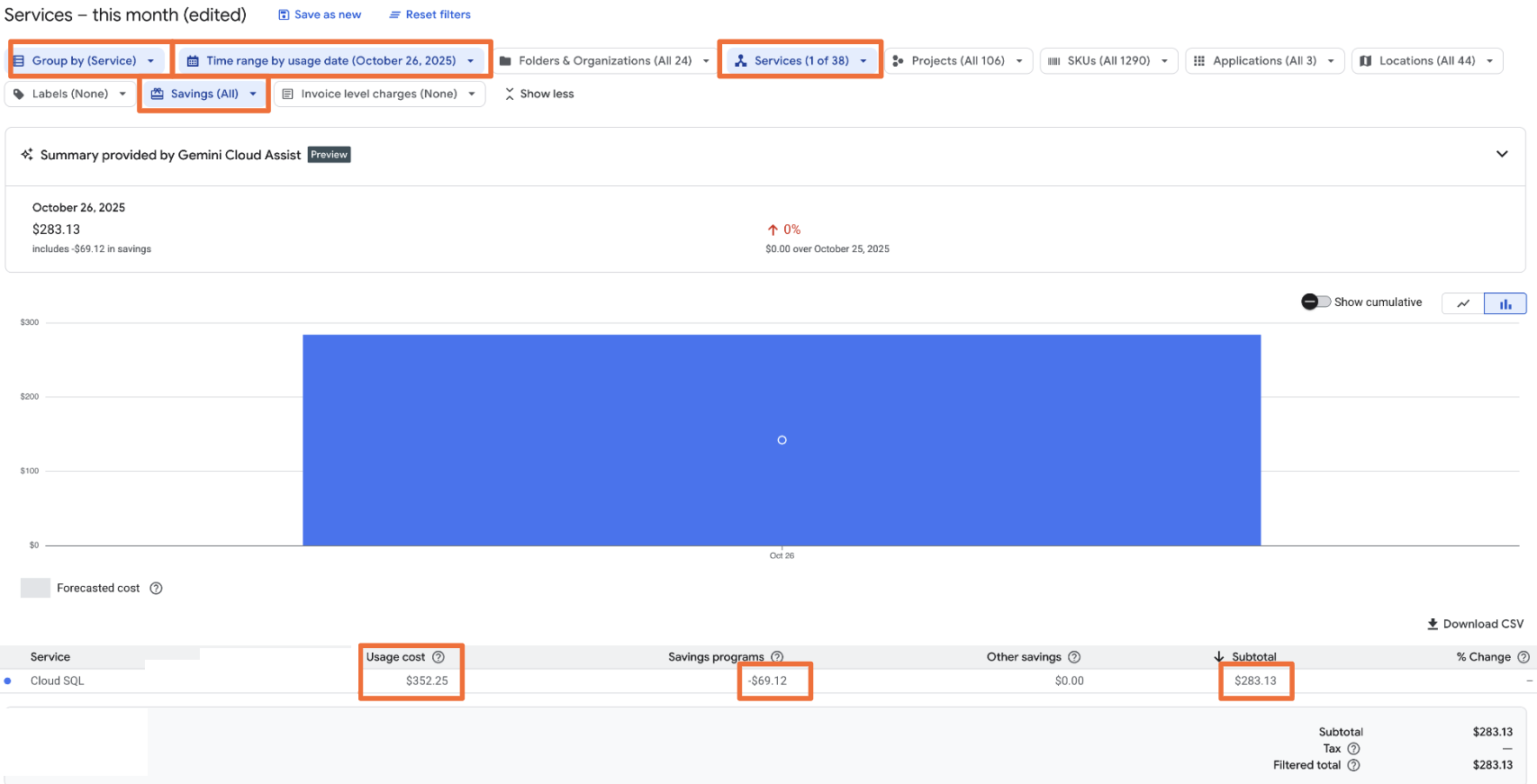1537x784 pixels.
Task: Click the Forecasted cost legend swatch
Action: tap(35, 589)
